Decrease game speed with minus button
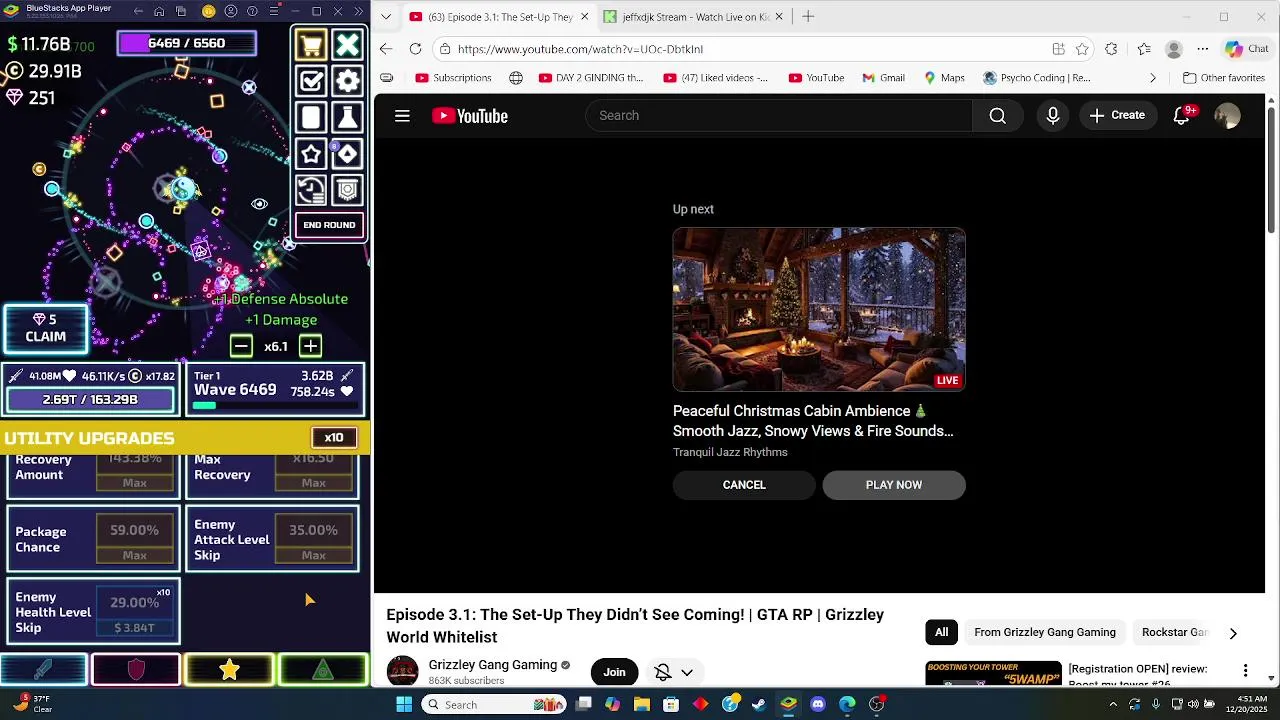 point(241,346)
